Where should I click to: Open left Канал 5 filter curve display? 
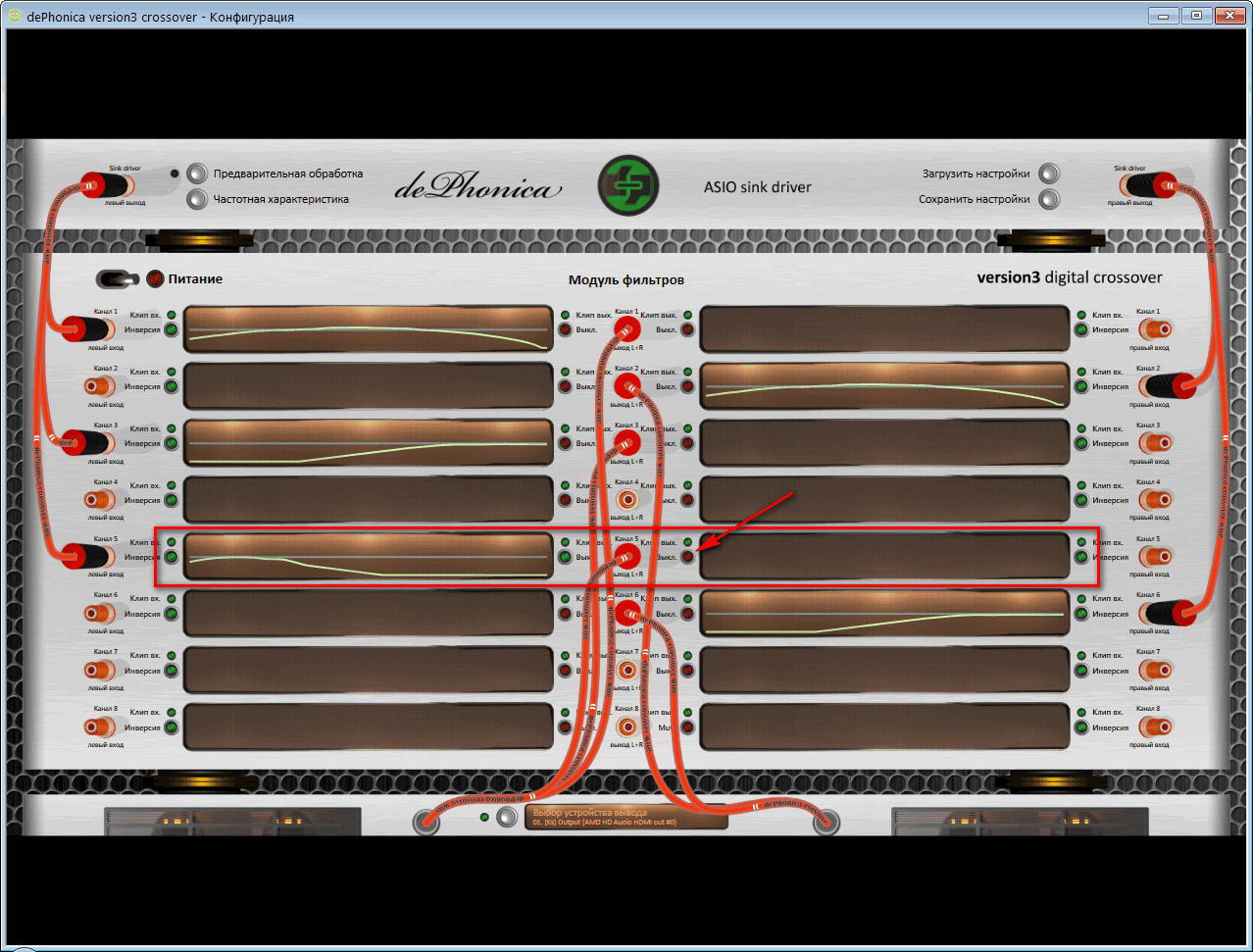tap(369, 557)
